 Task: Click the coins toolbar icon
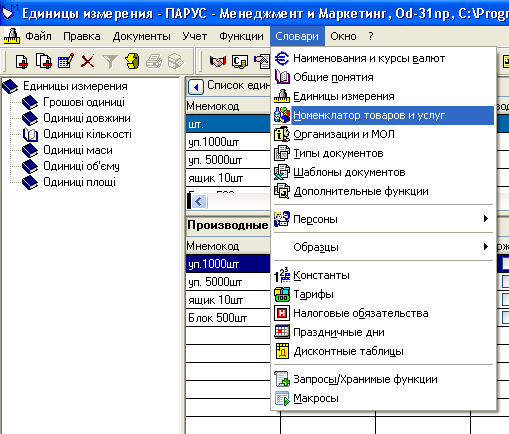(x=240, y=61)
